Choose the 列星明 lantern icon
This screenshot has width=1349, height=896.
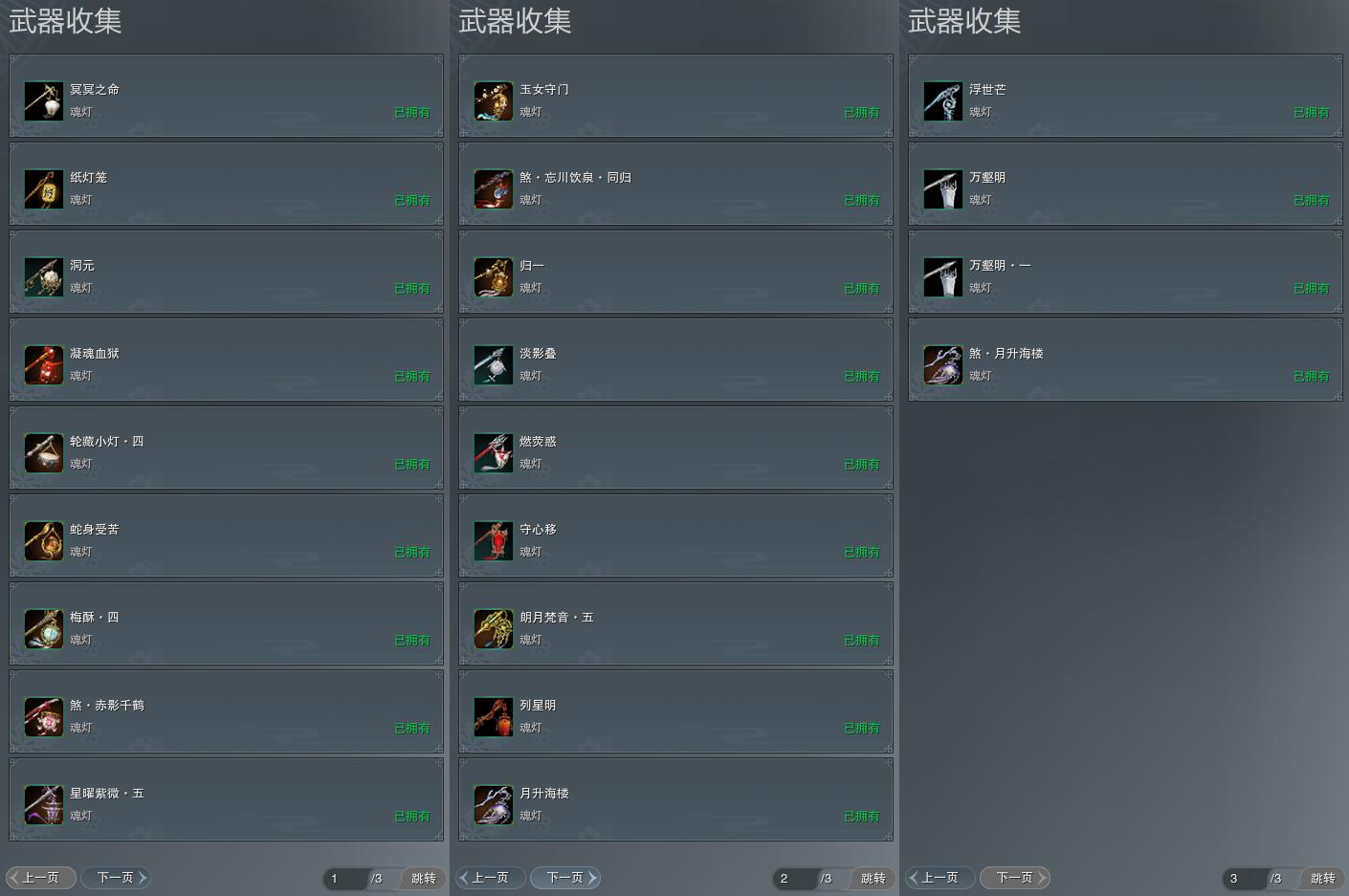[494, 717]
